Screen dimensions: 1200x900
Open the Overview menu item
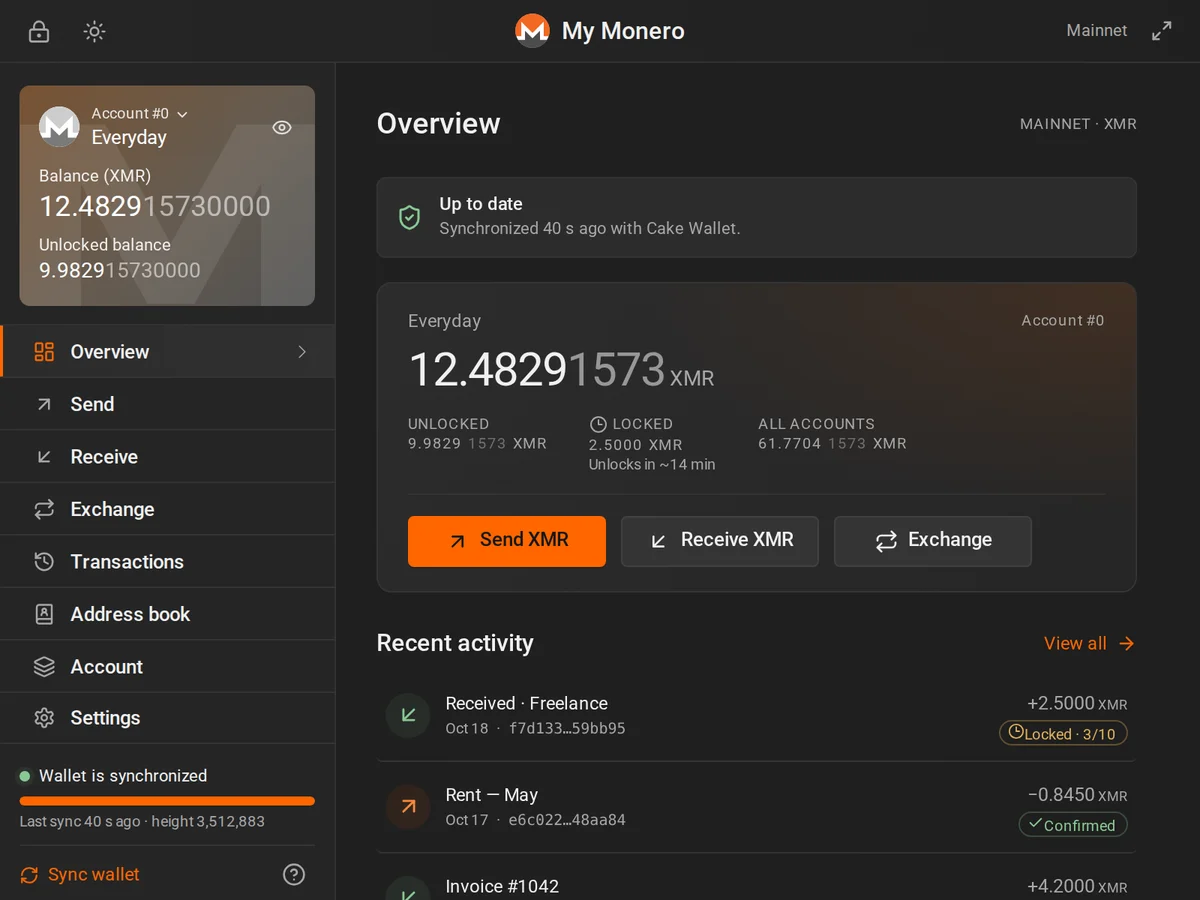click(168, 352)
